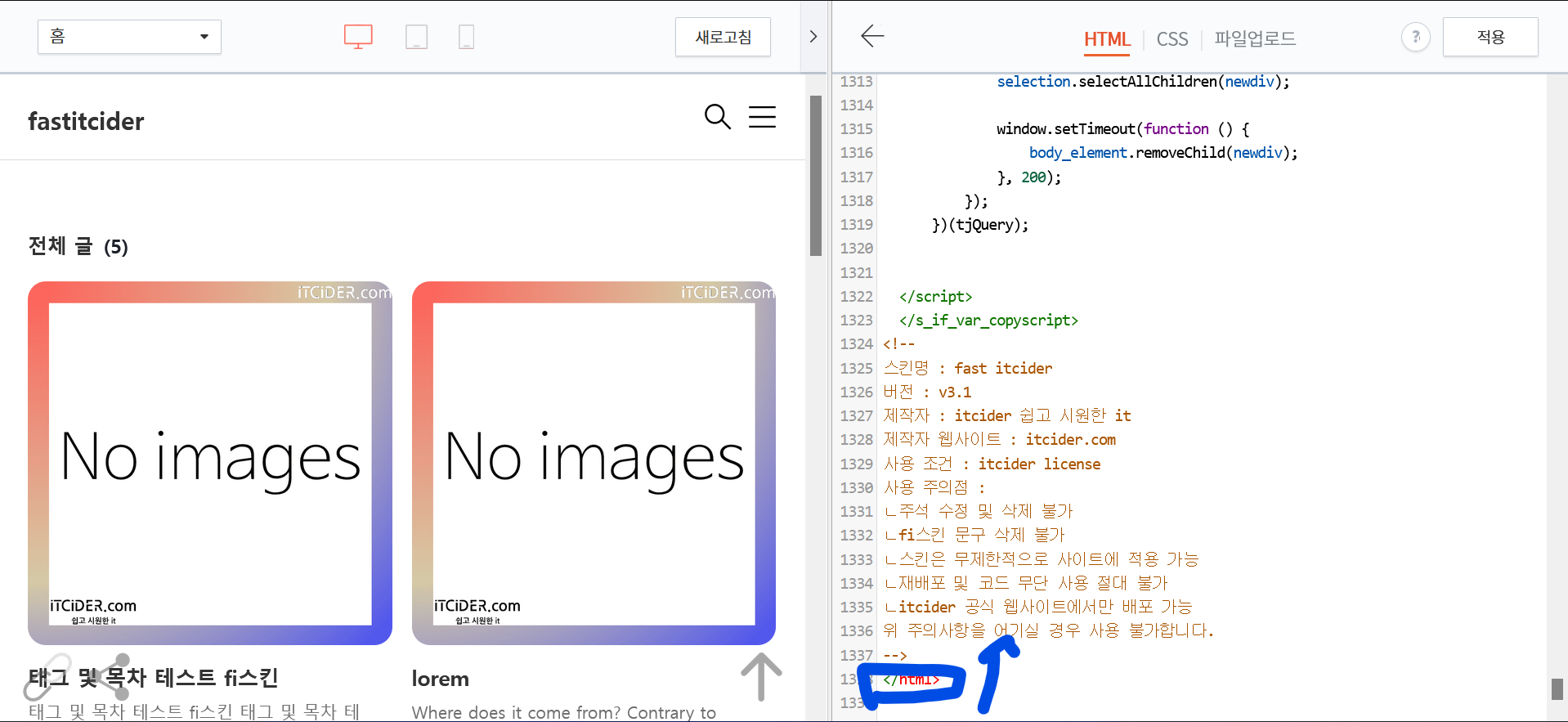The width and height of the screenshot is (1568, 722).
Task: Click the link chain icon at the bottom left
Action: pyautogui.click(x=47, y=677)
